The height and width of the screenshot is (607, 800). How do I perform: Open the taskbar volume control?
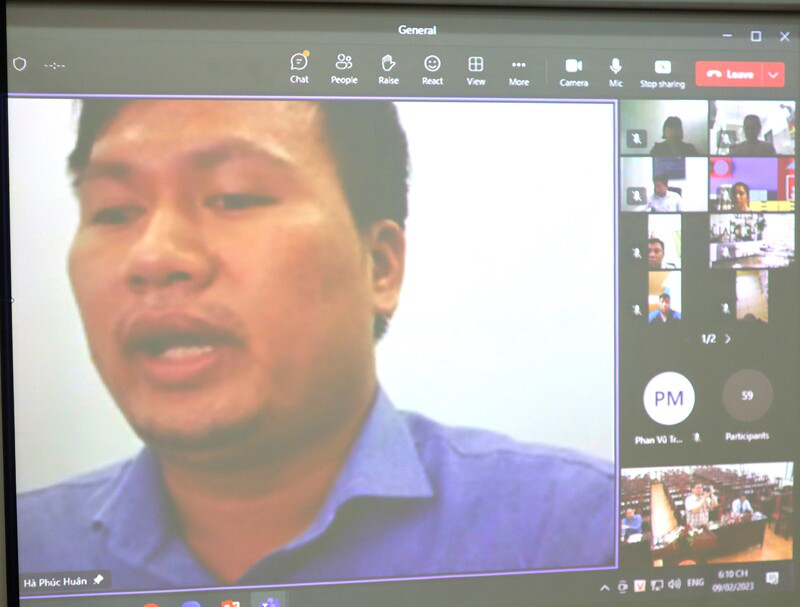click(x=674, y=584)
